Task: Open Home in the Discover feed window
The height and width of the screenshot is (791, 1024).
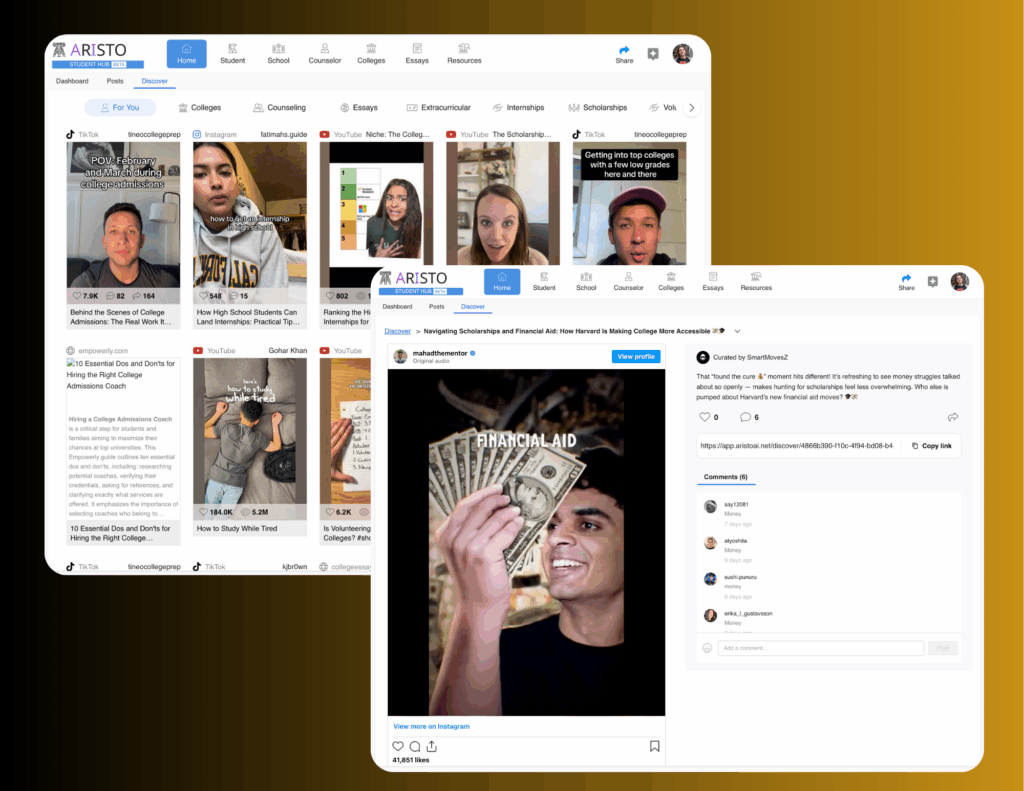Action: point(186,54)
